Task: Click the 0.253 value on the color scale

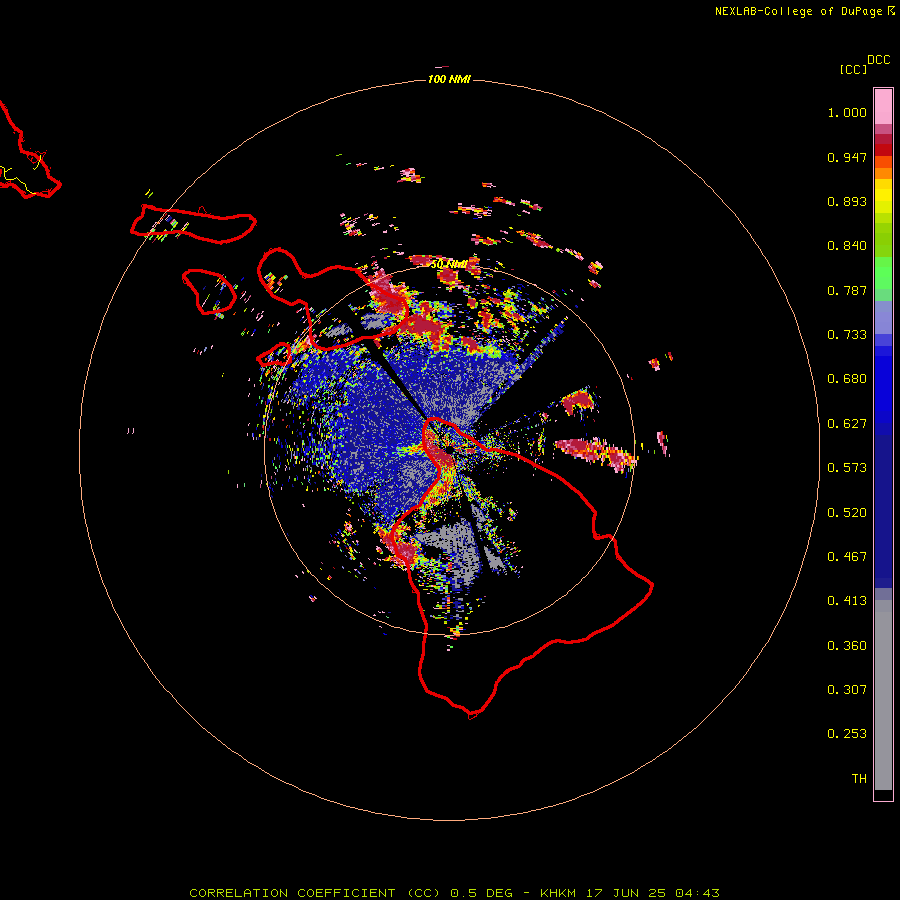Action: 847,734
